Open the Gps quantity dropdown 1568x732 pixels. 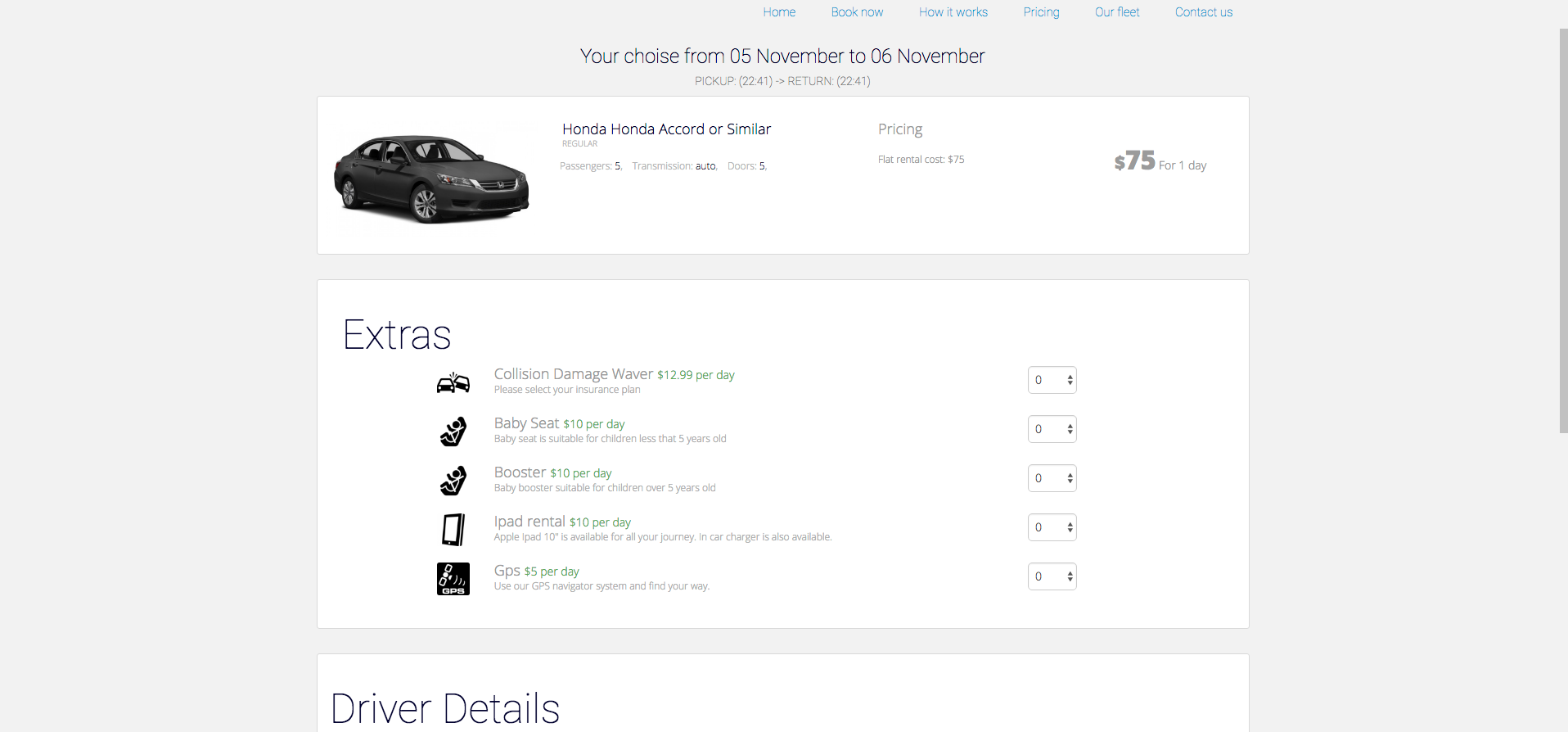coord(1052,576)
